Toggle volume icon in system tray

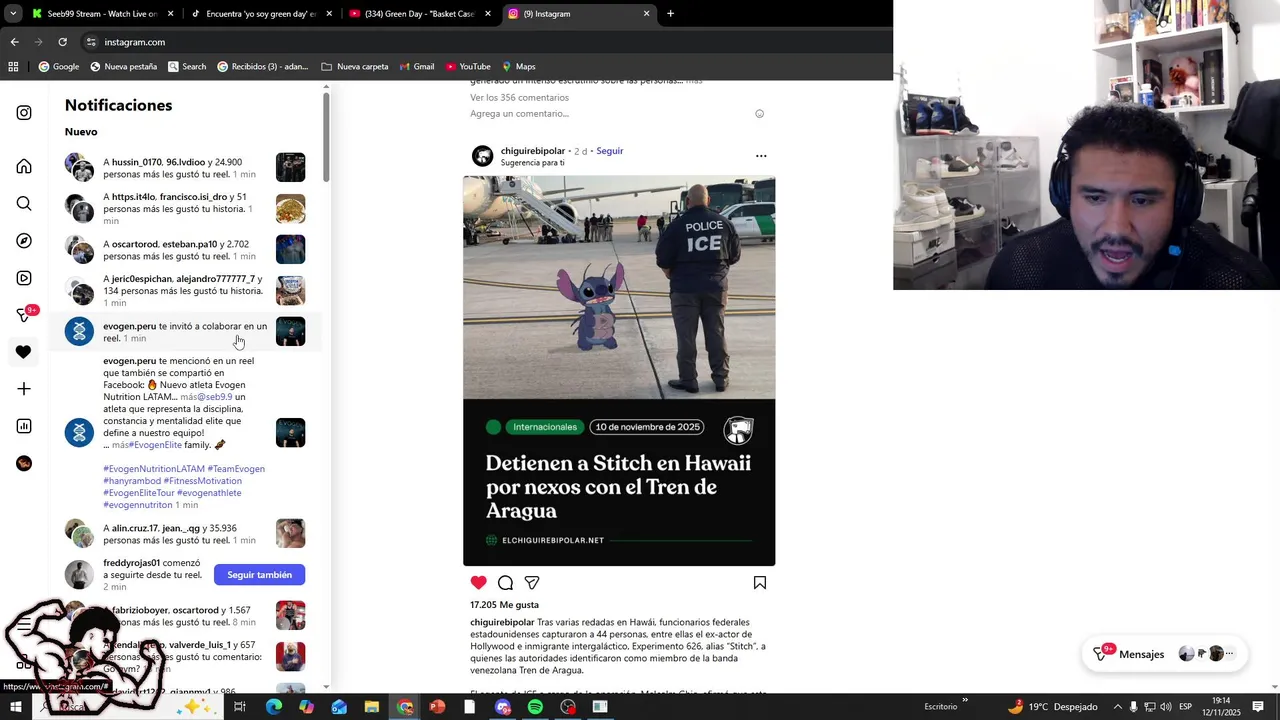1166,707
